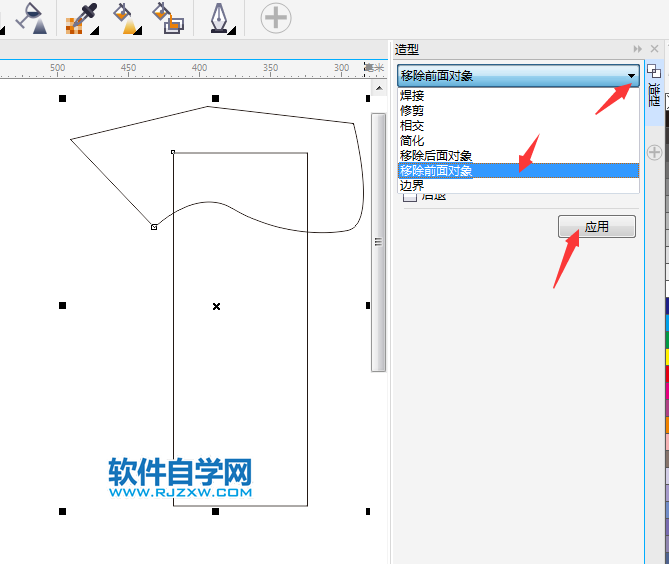The image size is (669, 564).
Task: Click the vertical scrollbar thumb
Action: pyautogui.click(x=378, y=242)
